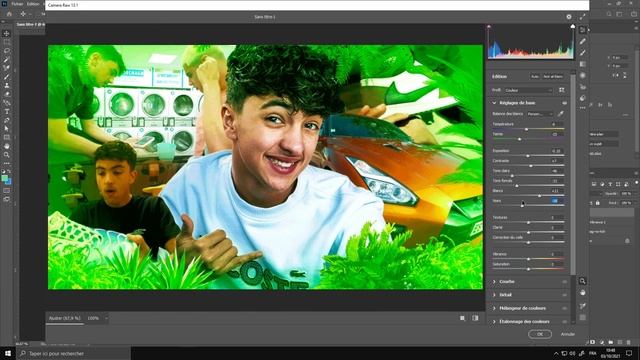Expand the Étalonnage des couleurs section
Image resolution: width=640 pixels, height=360 pixels.
[494, 322]
